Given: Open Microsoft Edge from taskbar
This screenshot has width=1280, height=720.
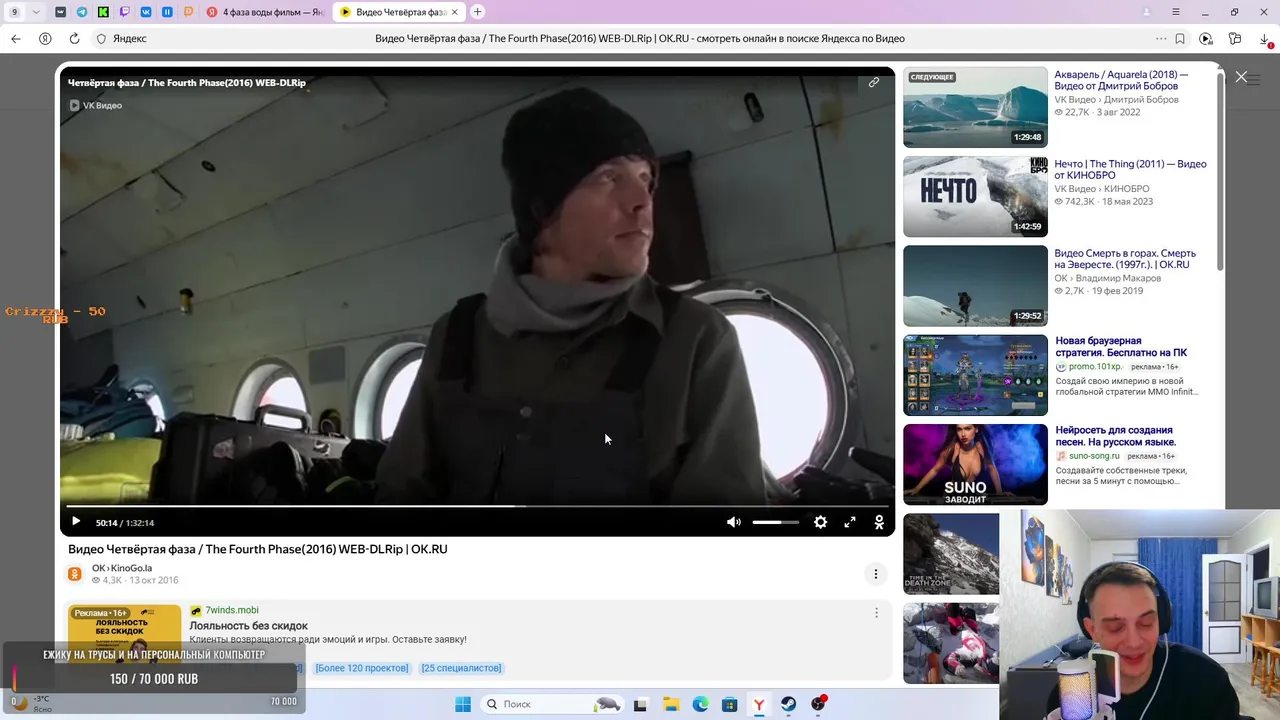Looking at the screenshot, I should [700, 704].
